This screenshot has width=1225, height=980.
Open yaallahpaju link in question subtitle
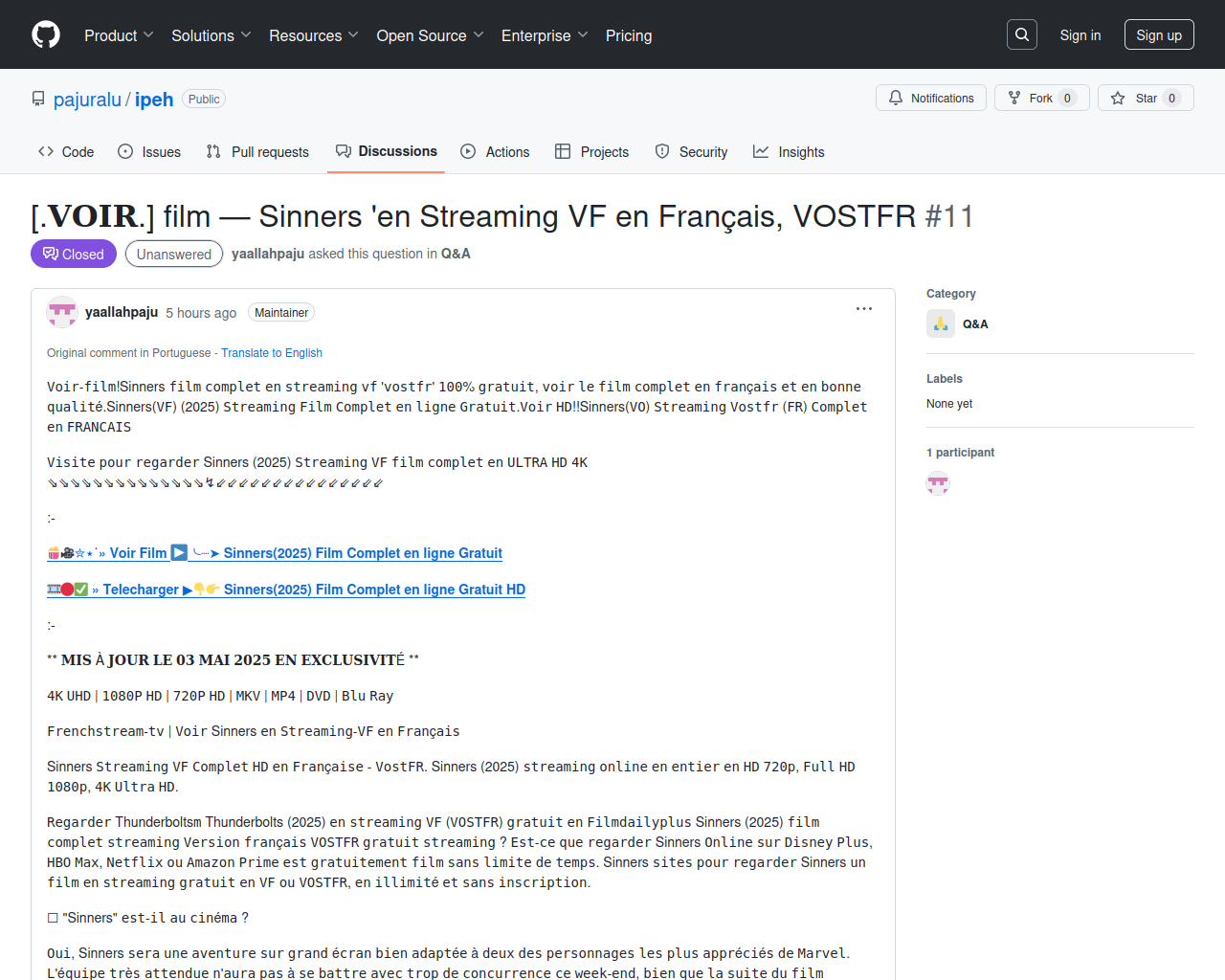pyautogui.click(x=268, y=254)
